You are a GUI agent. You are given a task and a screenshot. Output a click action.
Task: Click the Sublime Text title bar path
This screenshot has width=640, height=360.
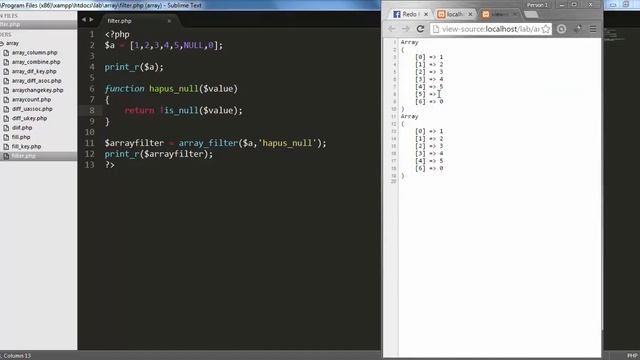(101, 5)
